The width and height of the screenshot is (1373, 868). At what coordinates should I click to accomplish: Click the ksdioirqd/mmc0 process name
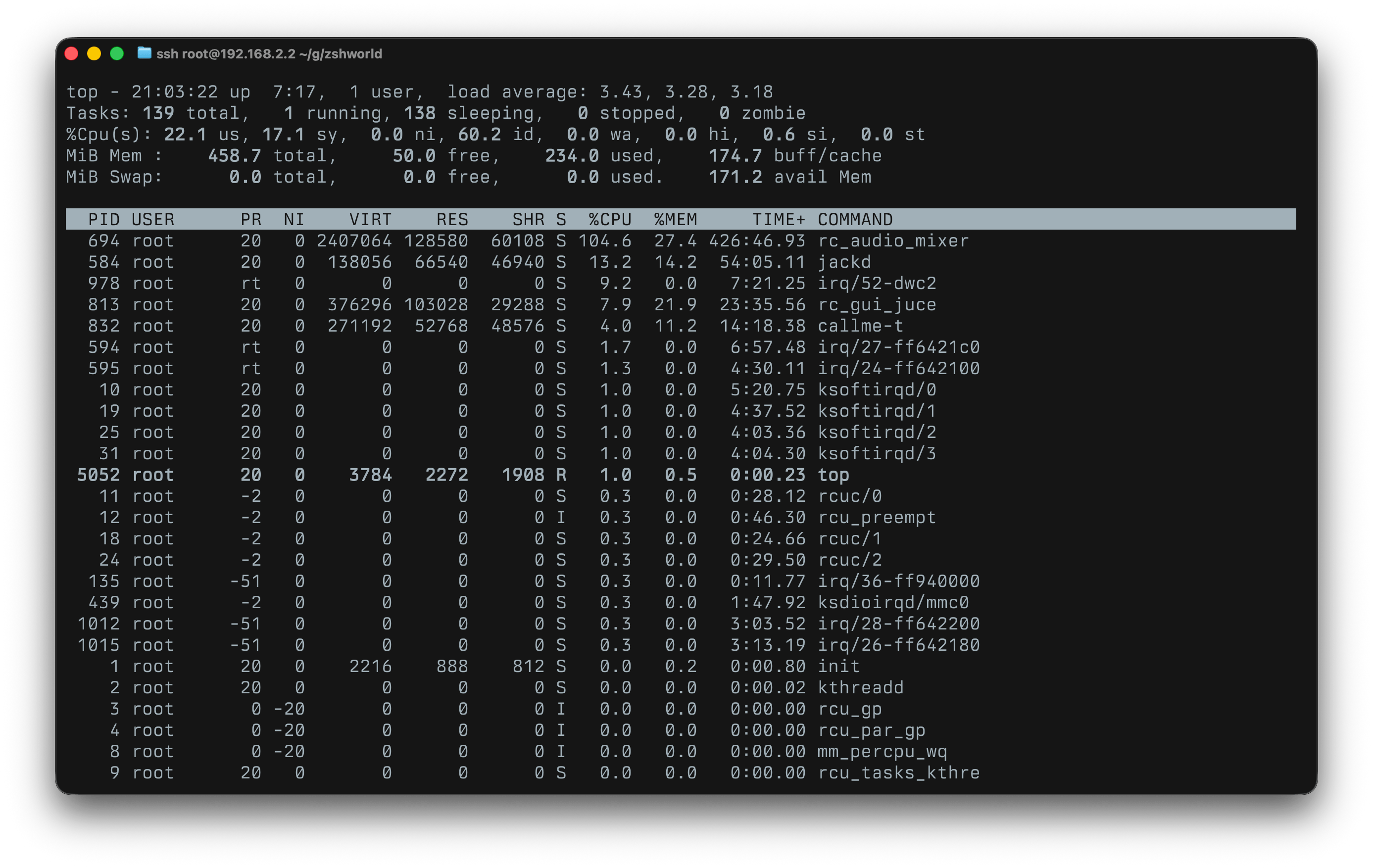[x=893, y=602]
